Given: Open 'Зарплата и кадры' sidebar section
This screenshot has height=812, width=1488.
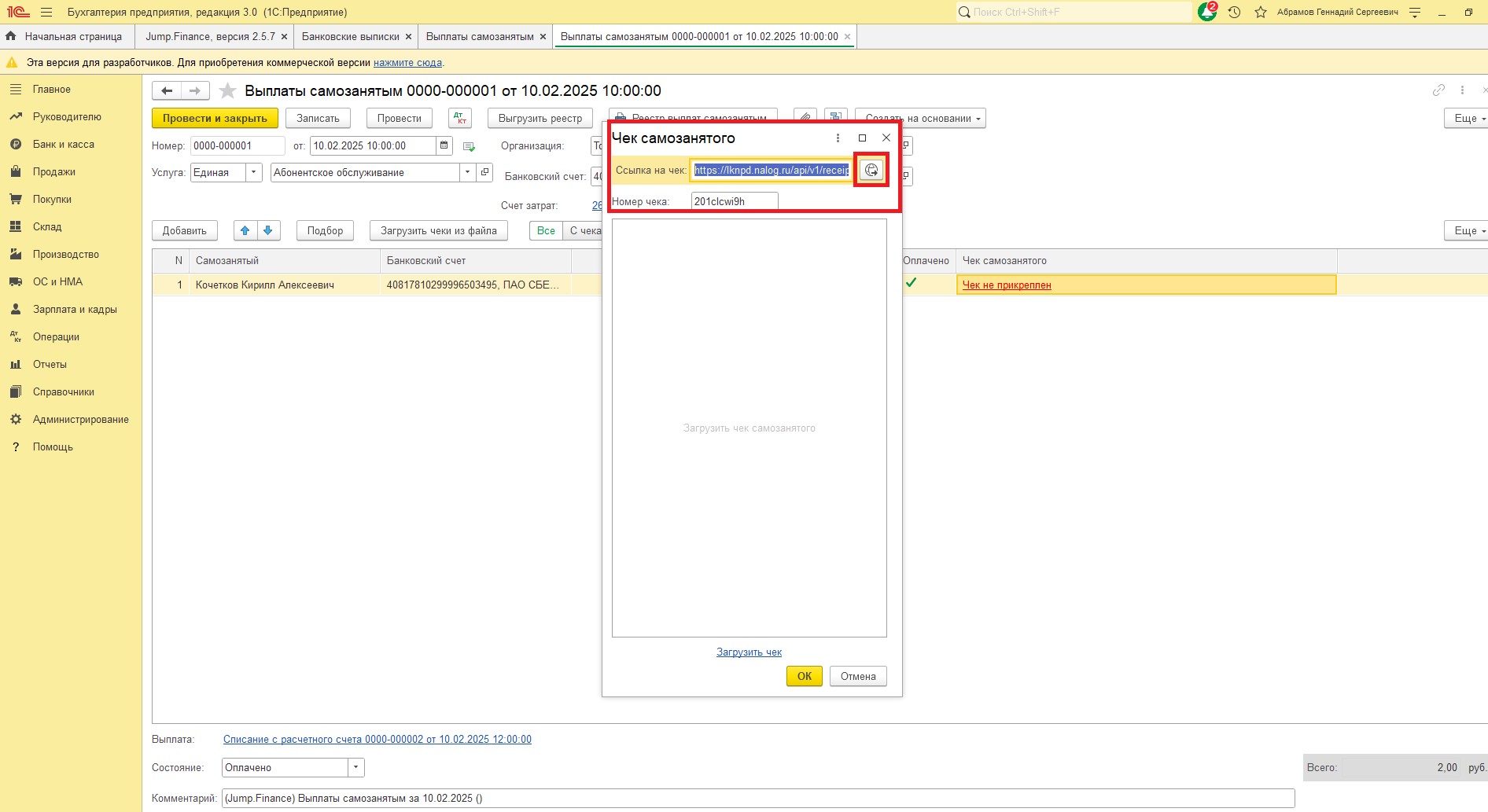Looking at the screenshot, I should tap(75, 309).
